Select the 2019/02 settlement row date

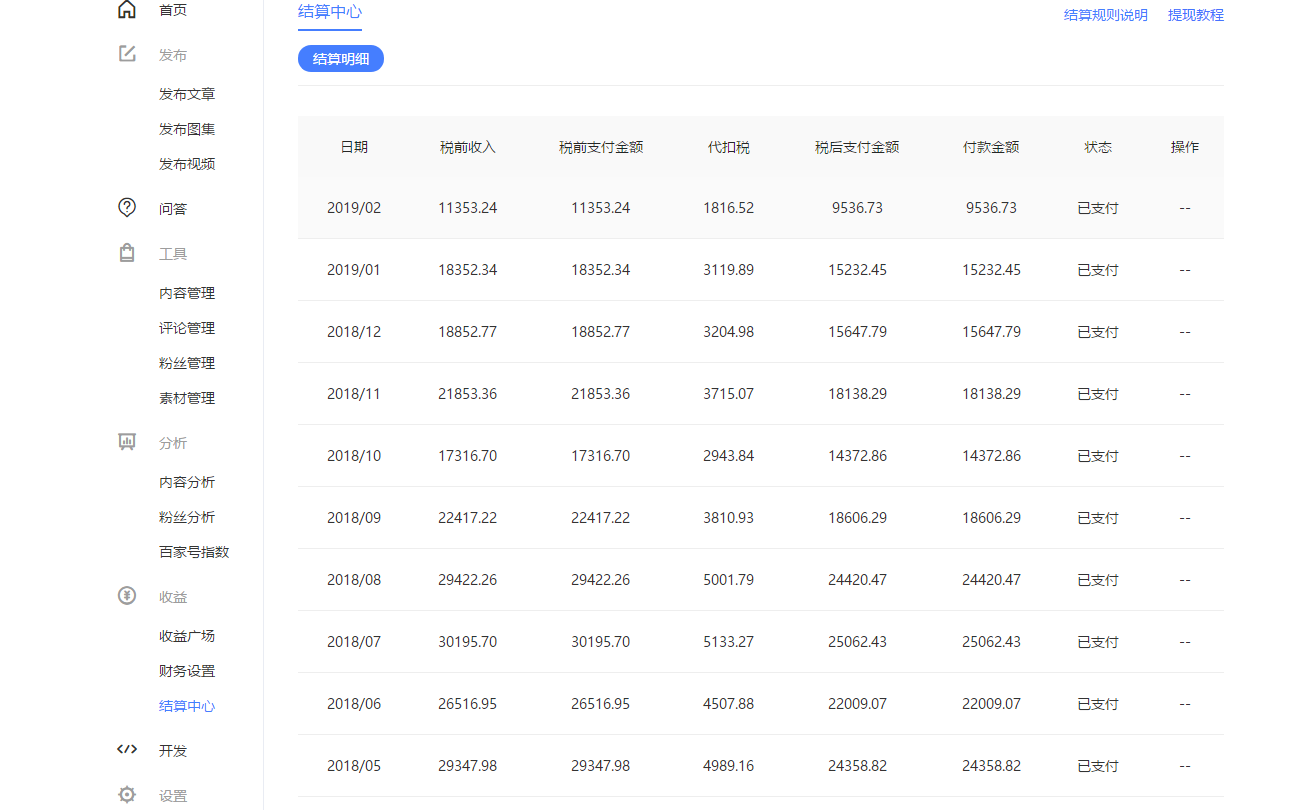(x=354, y=208)
